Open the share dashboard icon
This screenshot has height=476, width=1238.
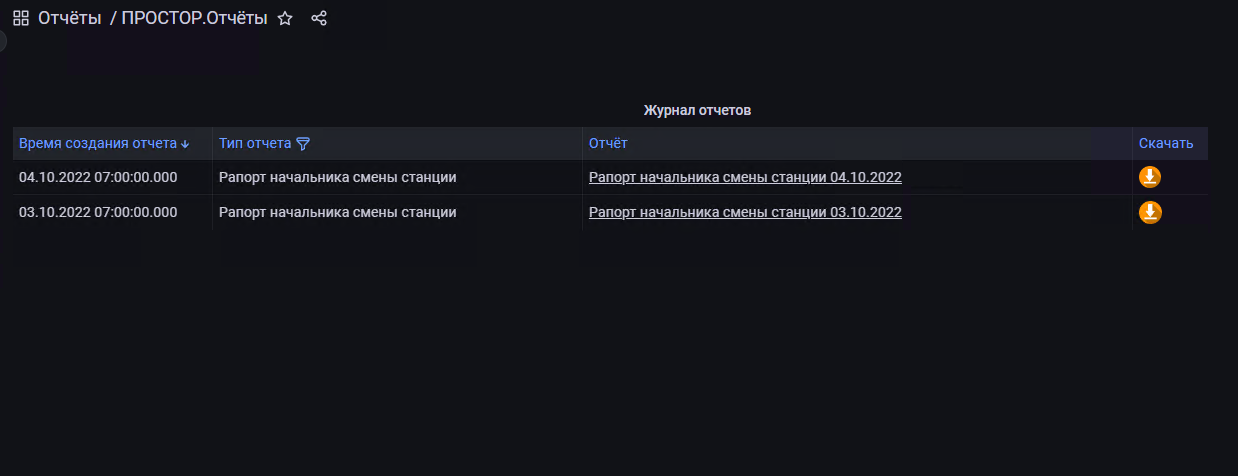319,18
